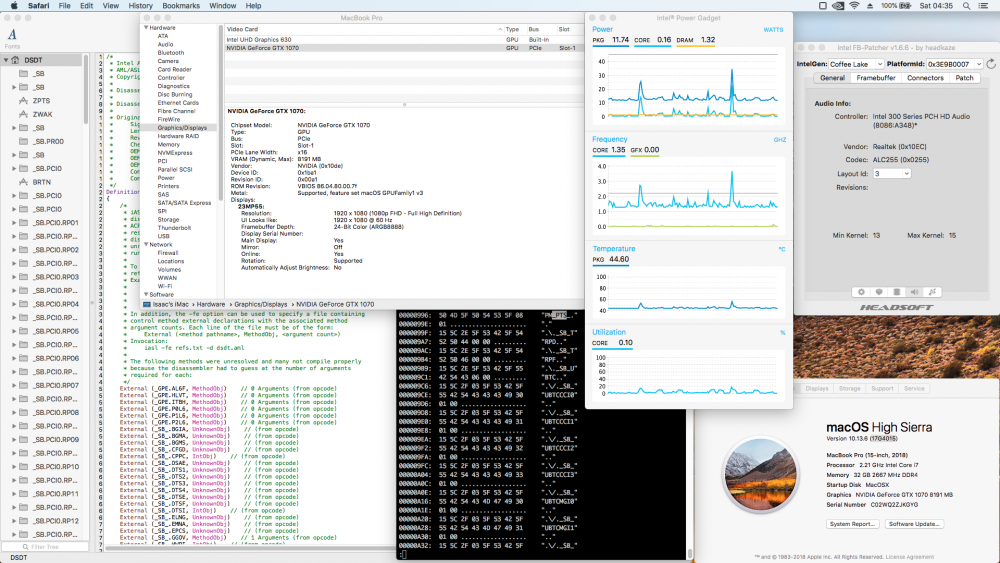Expand the _SB.PCI0.RP01 tree node
The image size is (1000, 563).
pyautogui.click(x=14, y=223)
